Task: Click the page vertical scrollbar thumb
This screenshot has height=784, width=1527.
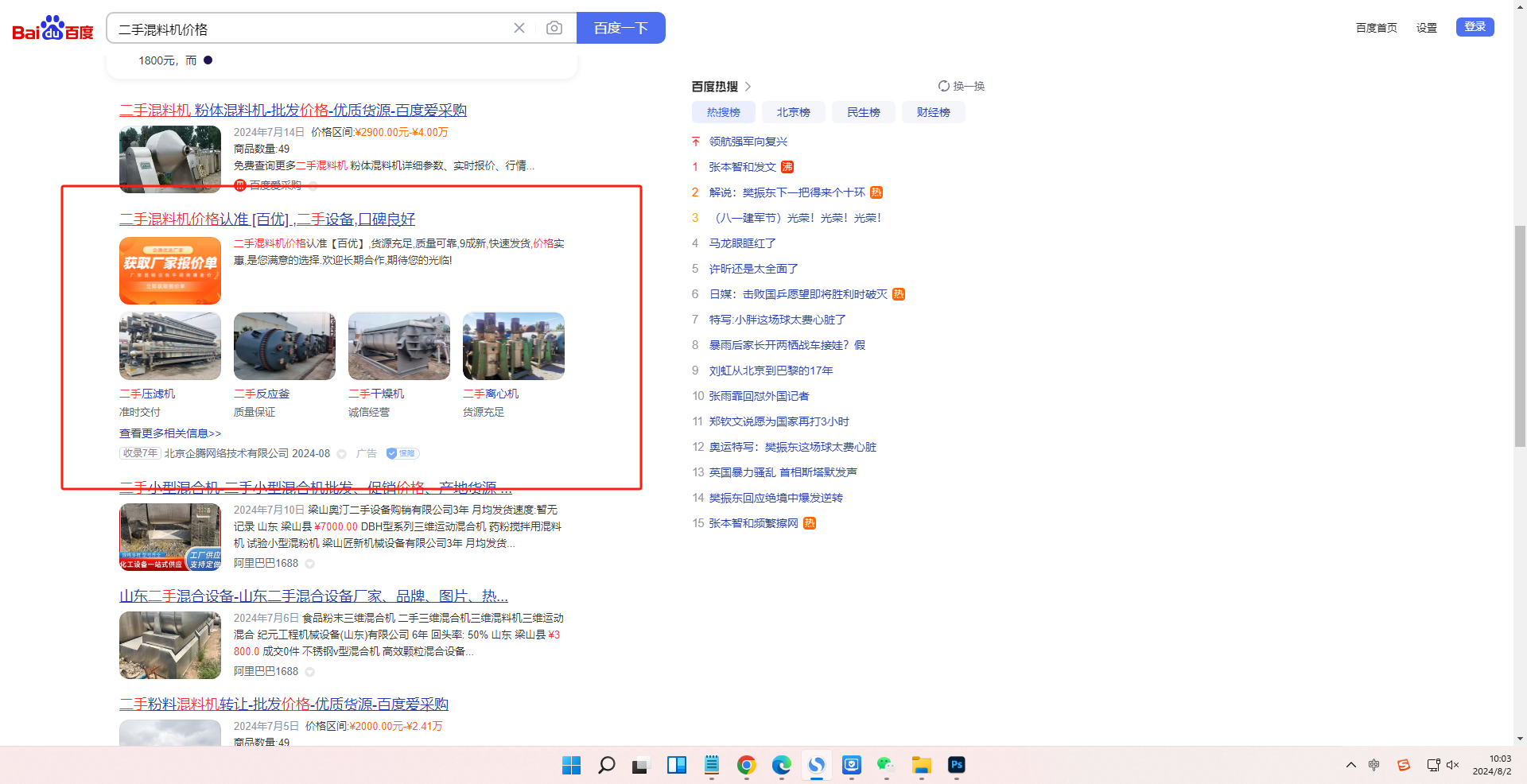Action: click(x=1520, y=334)
